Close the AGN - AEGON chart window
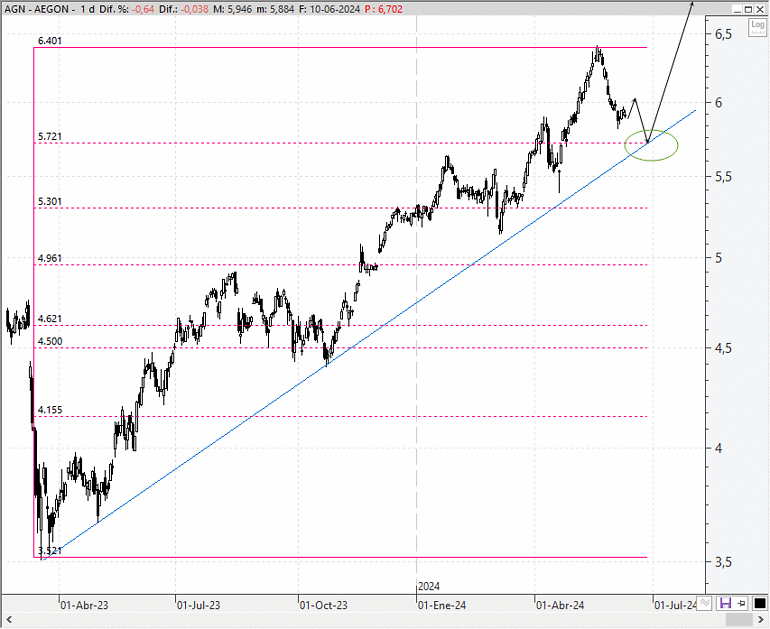Image resolution: width=770 pixels, height=629 pixels. pyautogui.click(x=760, y=9)
